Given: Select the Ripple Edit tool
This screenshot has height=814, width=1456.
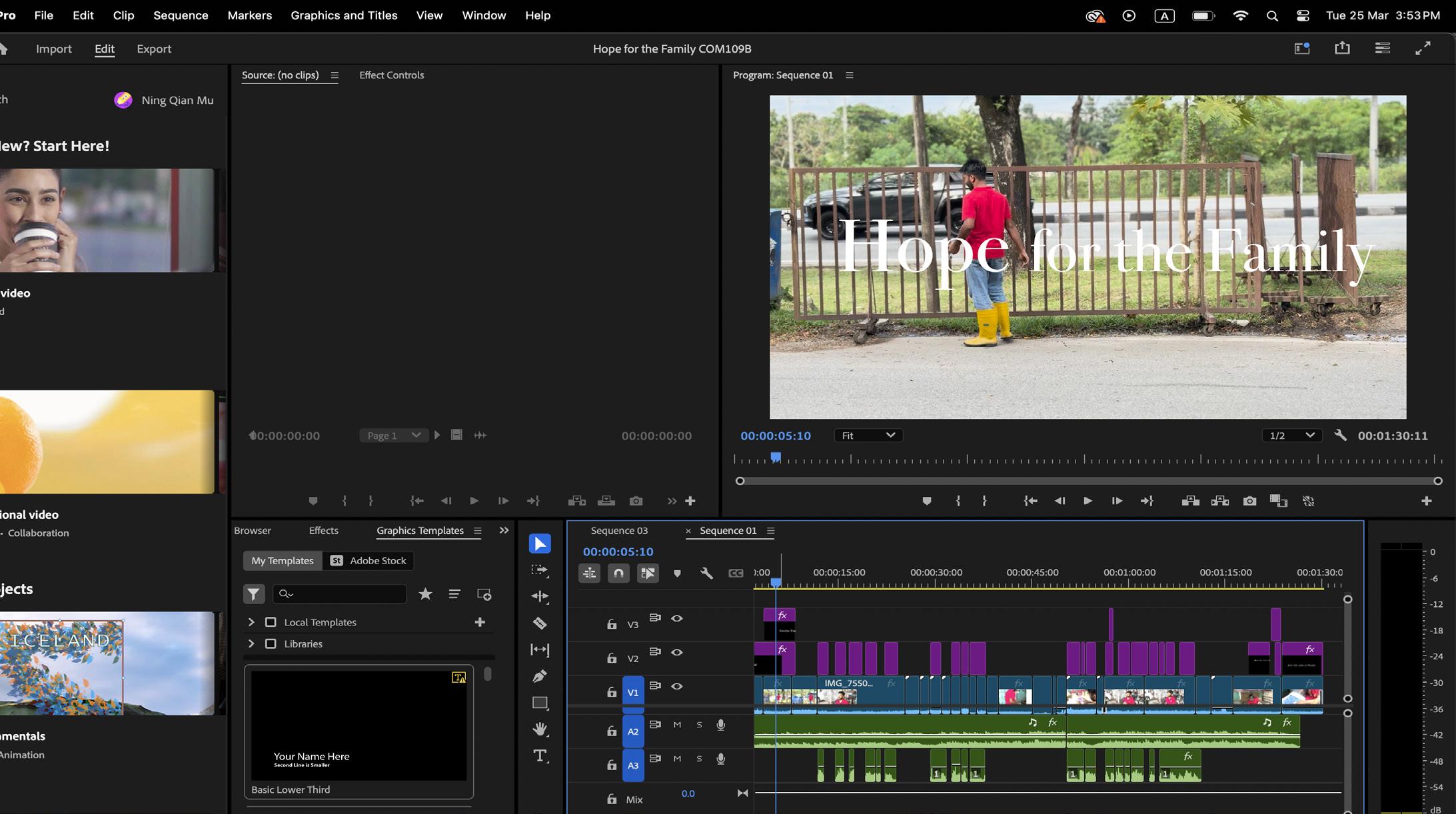Looking at the screenshot, I should (540, 596).
